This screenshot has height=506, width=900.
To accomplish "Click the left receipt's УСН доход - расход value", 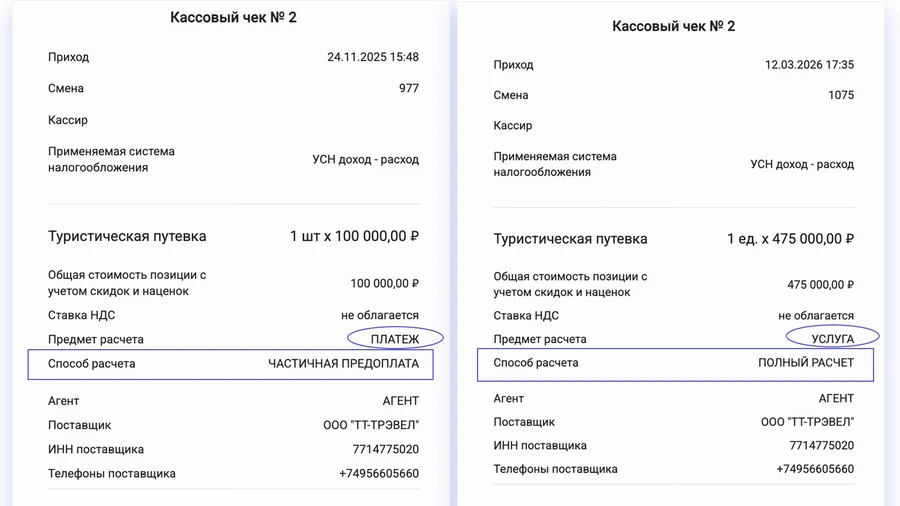I will [365, 160].
